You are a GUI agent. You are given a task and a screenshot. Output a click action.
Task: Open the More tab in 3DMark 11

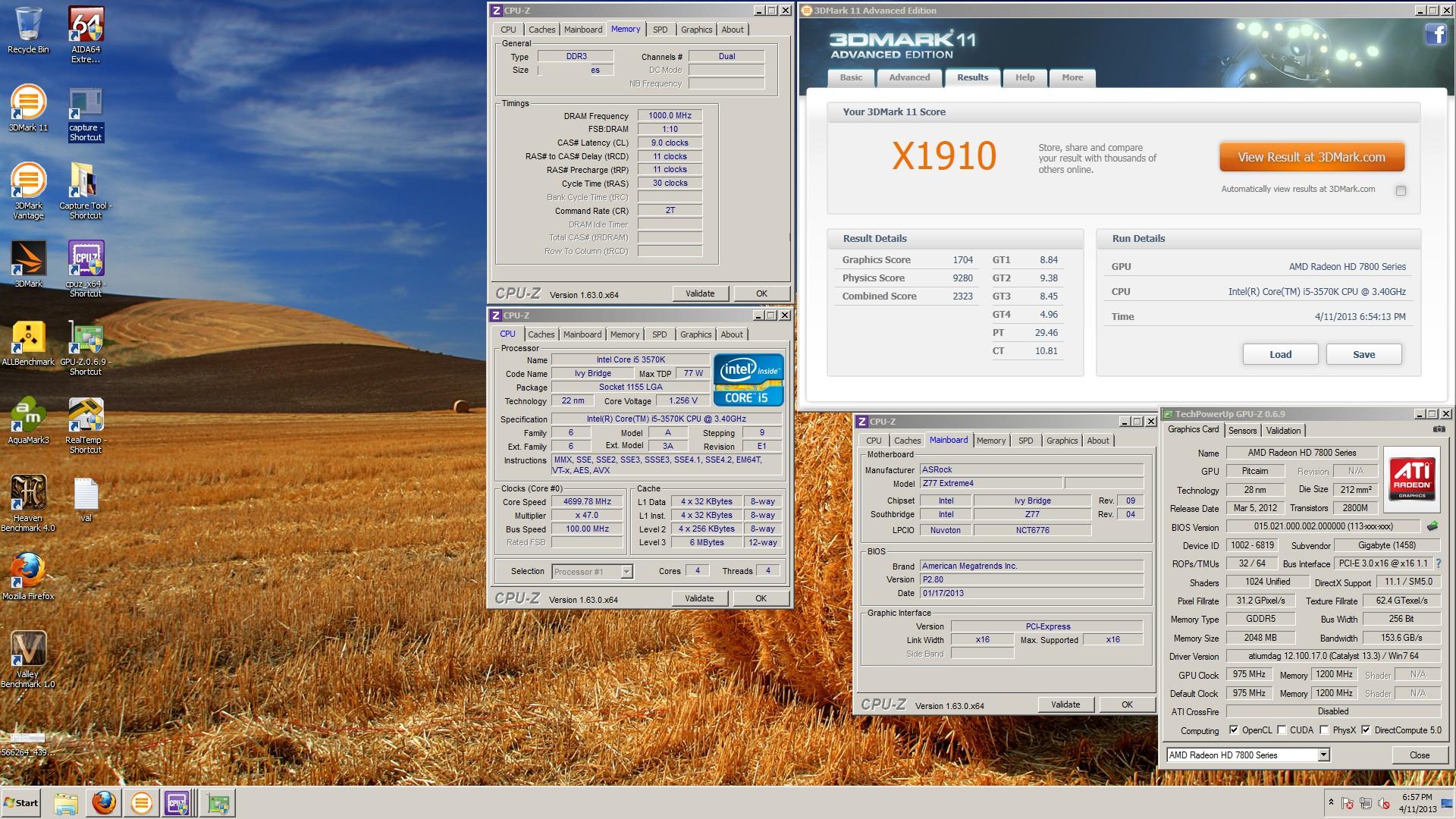pyautogui.click(x=1072, y=77)
